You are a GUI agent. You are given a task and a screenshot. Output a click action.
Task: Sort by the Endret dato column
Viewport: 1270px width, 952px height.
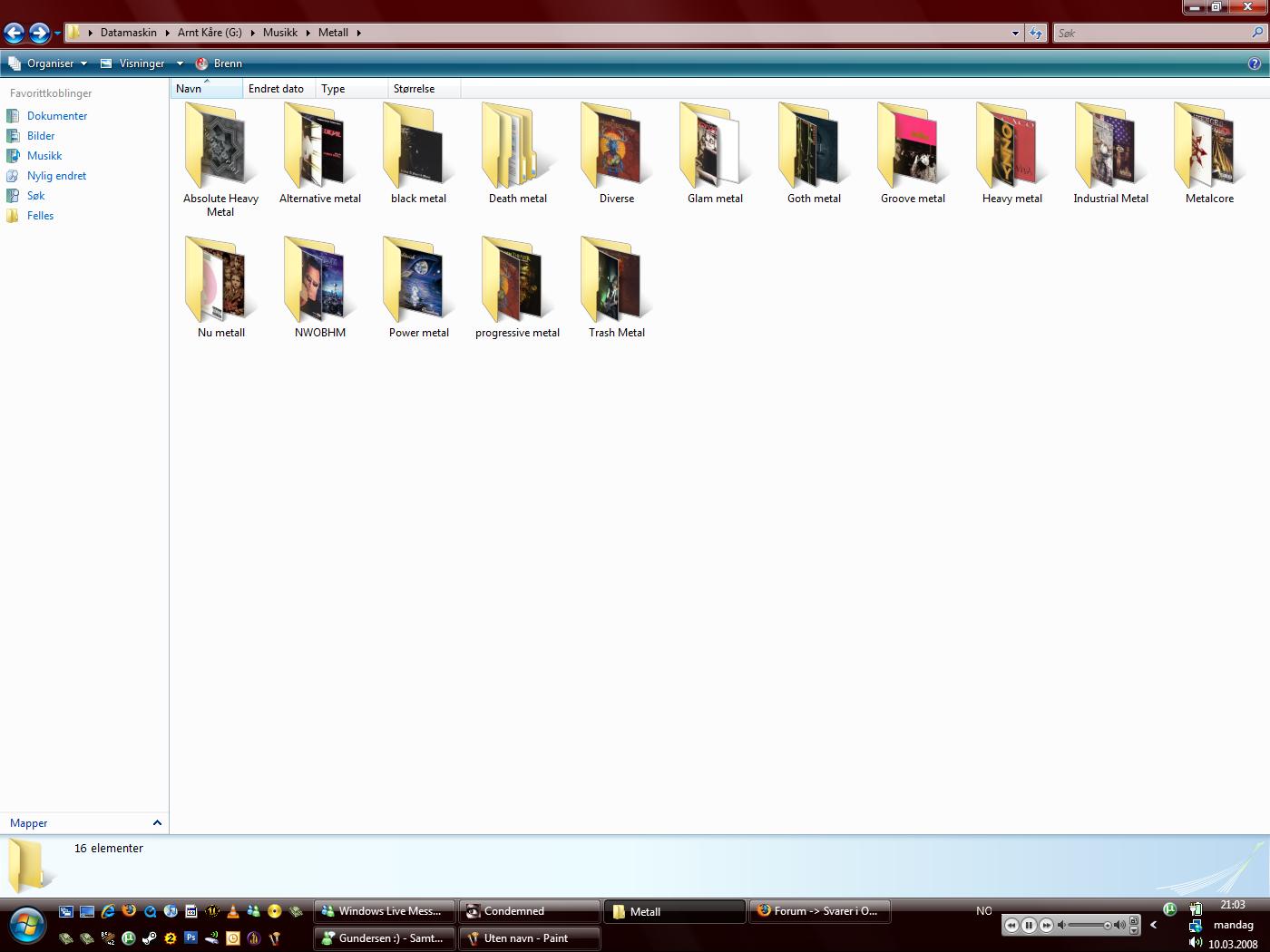point(279,89)
